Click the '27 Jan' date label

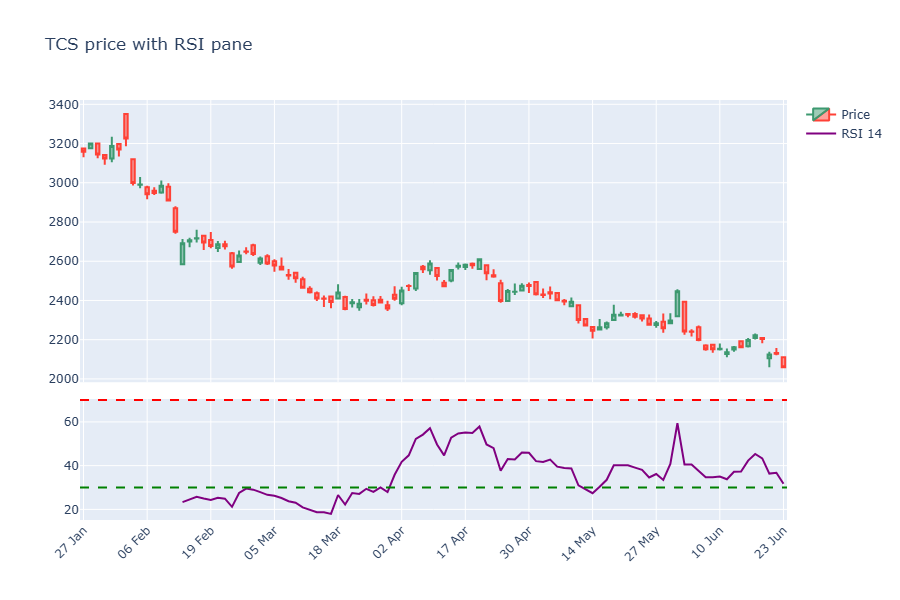point(71,543)
